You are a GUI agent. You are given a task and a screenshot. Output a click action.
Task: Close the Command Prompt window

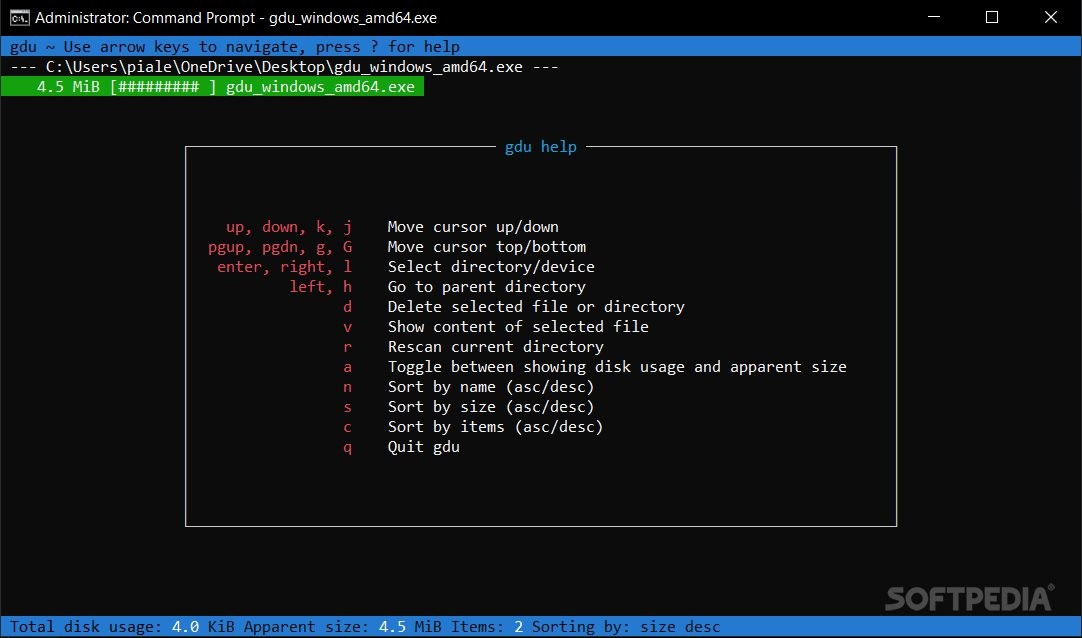(x=1050, y=17)
